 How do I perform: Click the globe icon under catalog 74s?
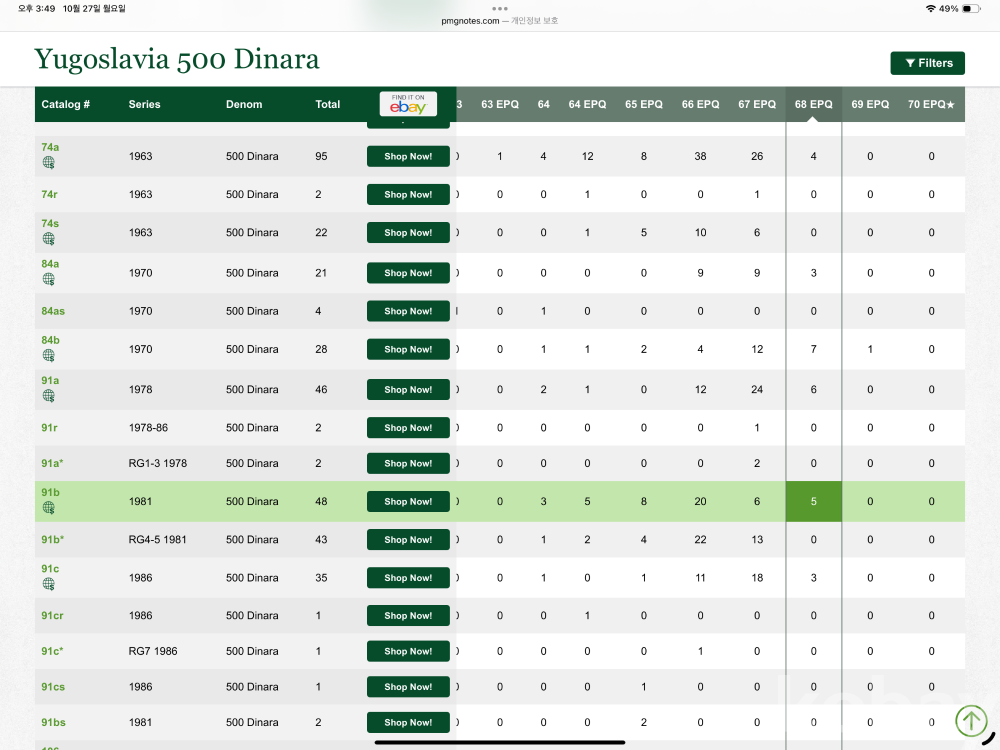[x=48, y=239]
